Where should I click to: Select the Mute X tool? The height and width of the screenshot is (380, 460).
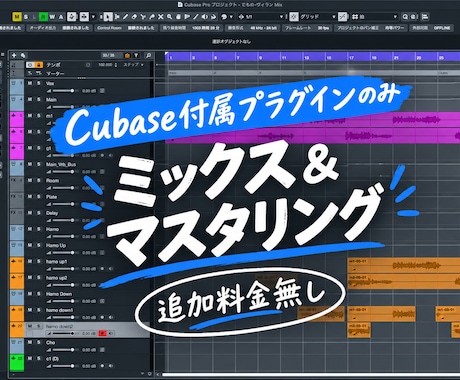(x=160, y=17)
